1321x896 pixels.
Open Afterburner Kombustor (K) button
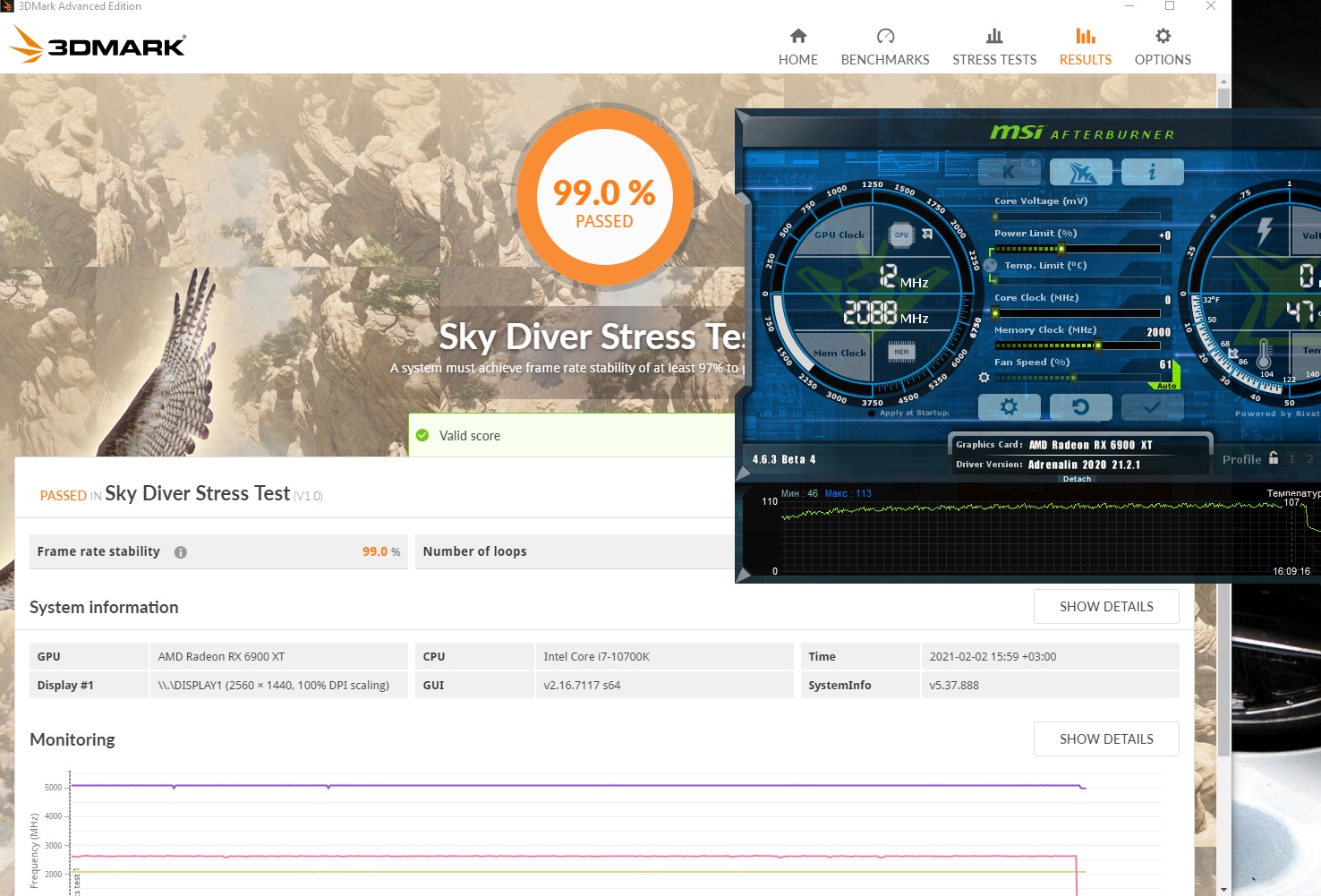(1010, 172)
